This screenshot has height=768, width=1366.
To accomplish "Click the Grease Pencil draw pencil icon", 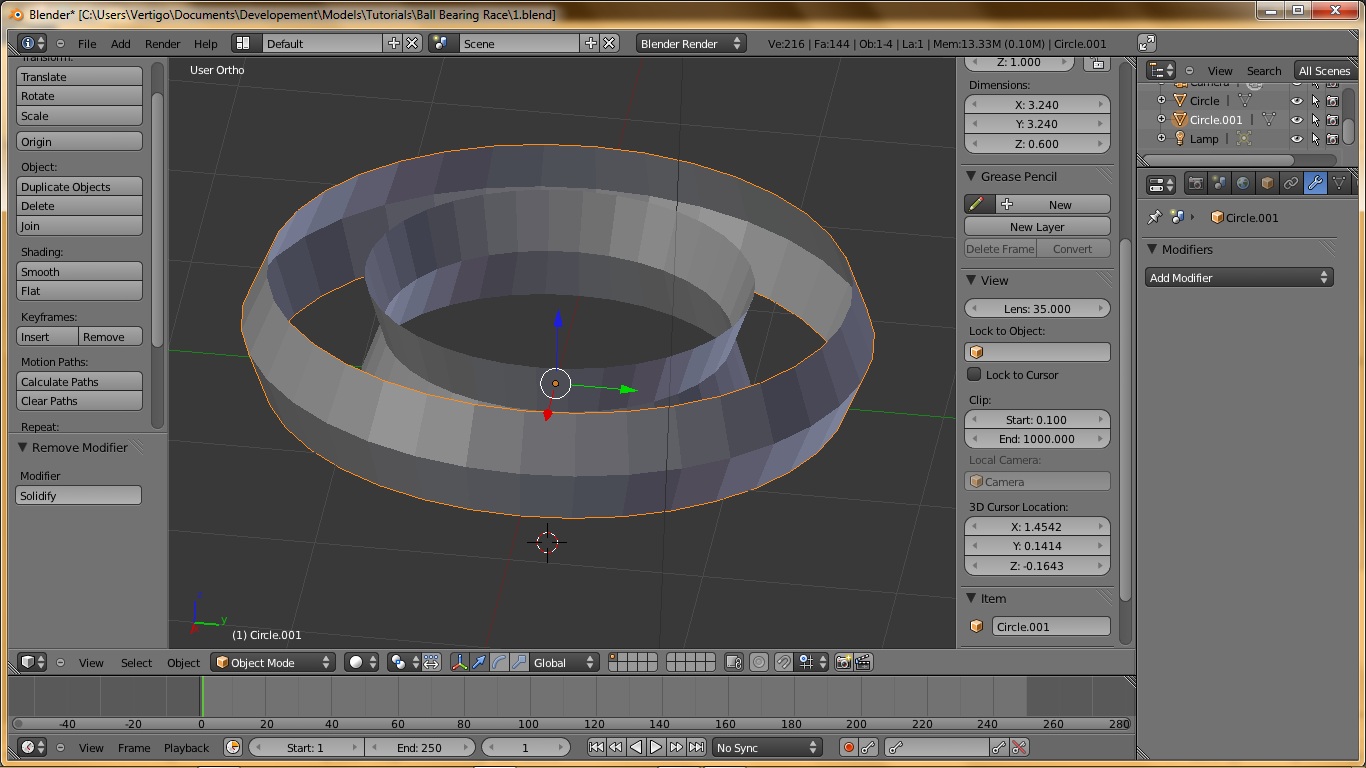I will (x=977, y=204).
